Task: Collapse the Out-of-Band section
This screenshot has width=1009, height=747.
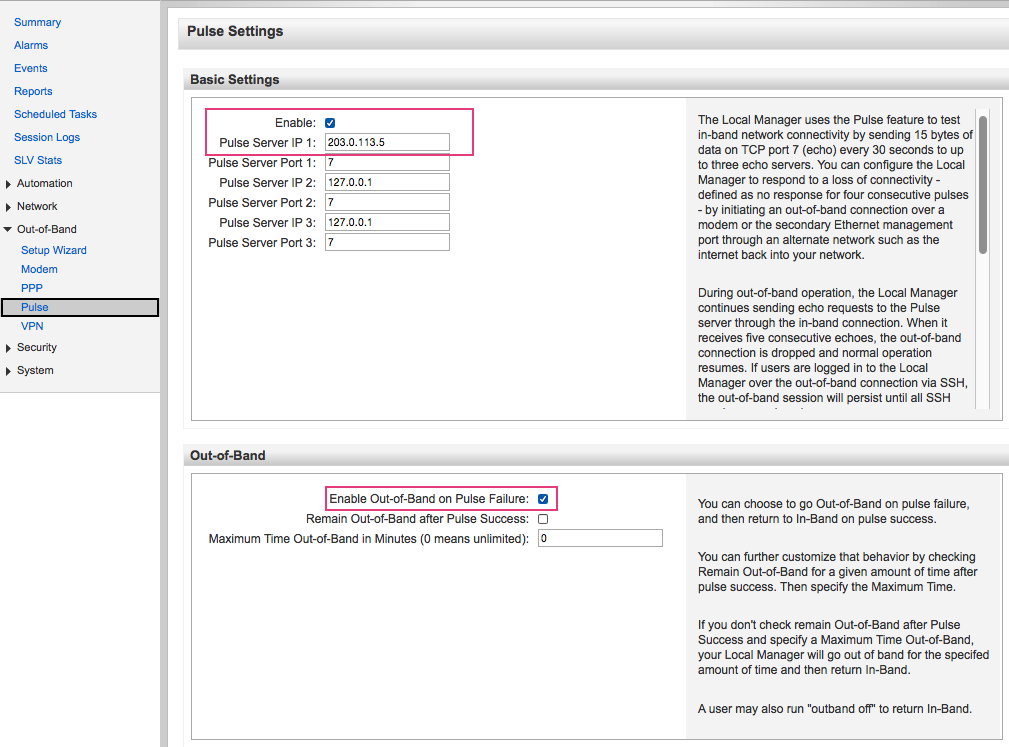Action: coord(9,230)
